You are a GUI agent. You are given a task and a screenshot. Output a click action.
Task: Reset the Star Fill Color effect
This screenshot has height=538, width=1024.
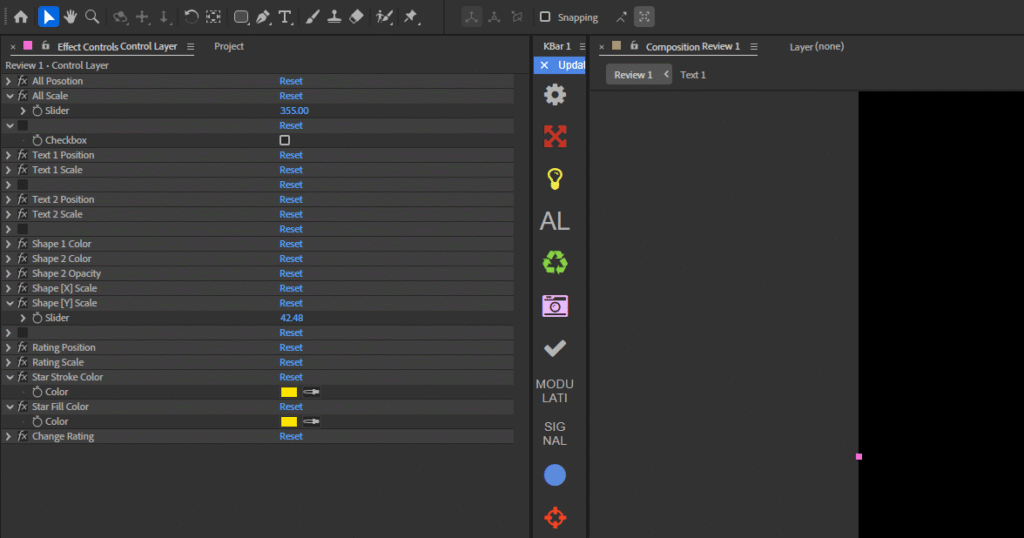click(x=291, y=407)
